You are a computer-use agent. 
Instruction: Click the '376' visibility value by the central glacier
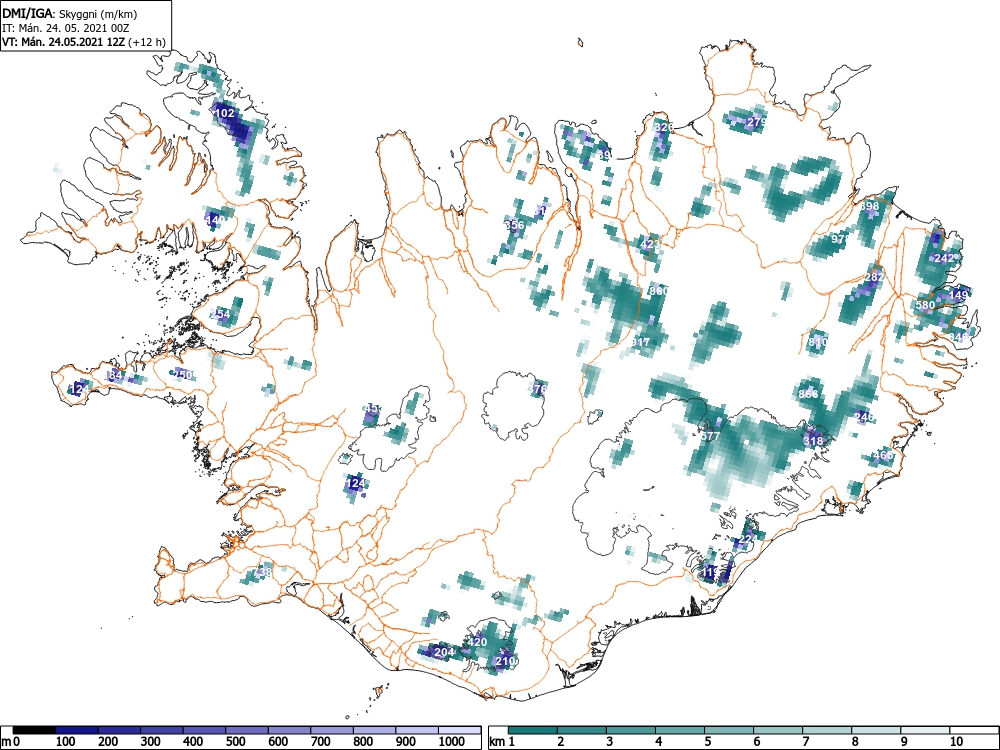(538, 388)
